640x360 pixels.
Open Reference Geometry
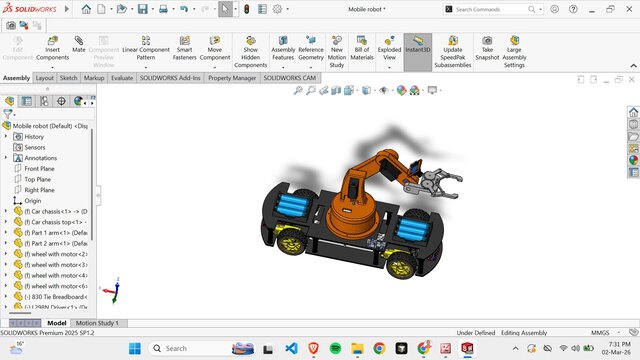311,49
